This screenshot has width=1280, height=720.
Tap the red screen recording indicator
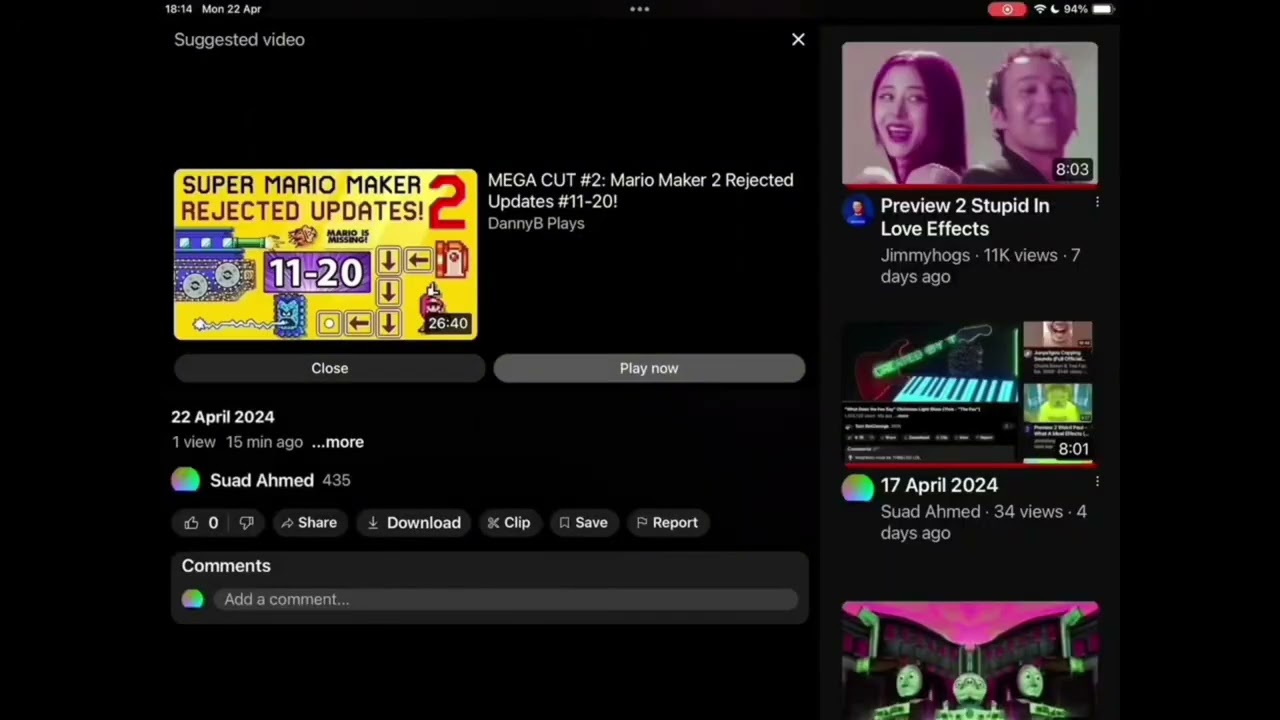click(1007, 9)
